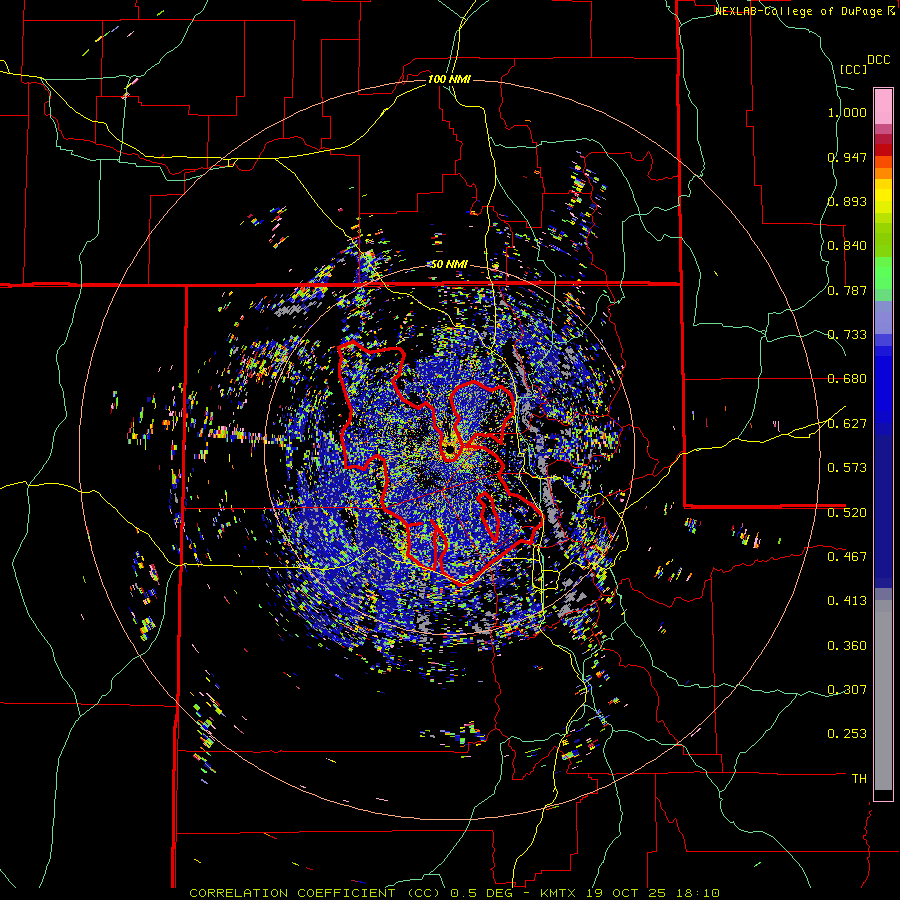Click the KMTX station identifier
The height and width of the screenshot is (900, 900).
560,893
